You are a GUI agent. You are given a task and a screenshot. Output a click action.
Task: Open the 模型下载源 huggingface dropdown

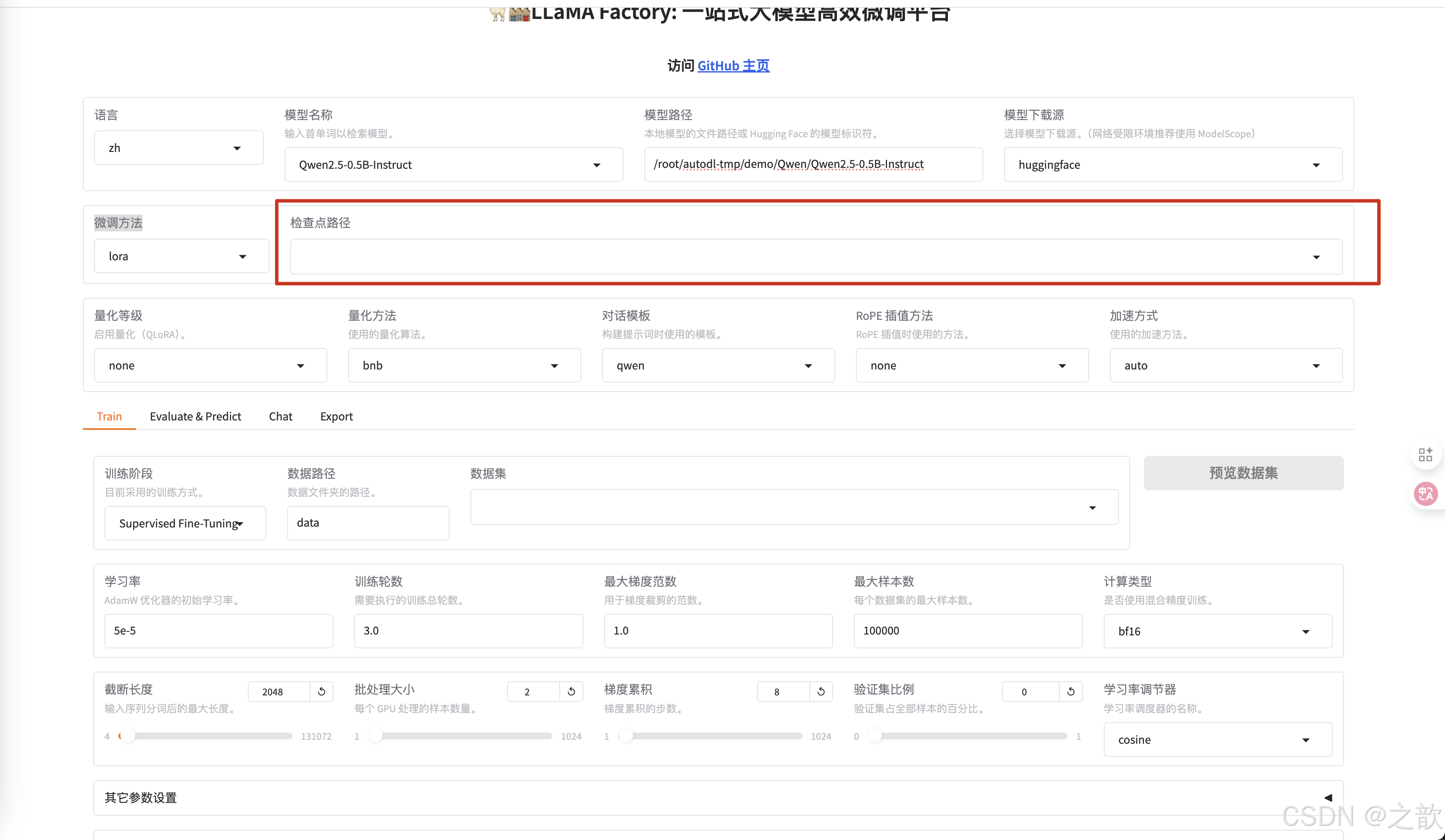click(1172, 165)
